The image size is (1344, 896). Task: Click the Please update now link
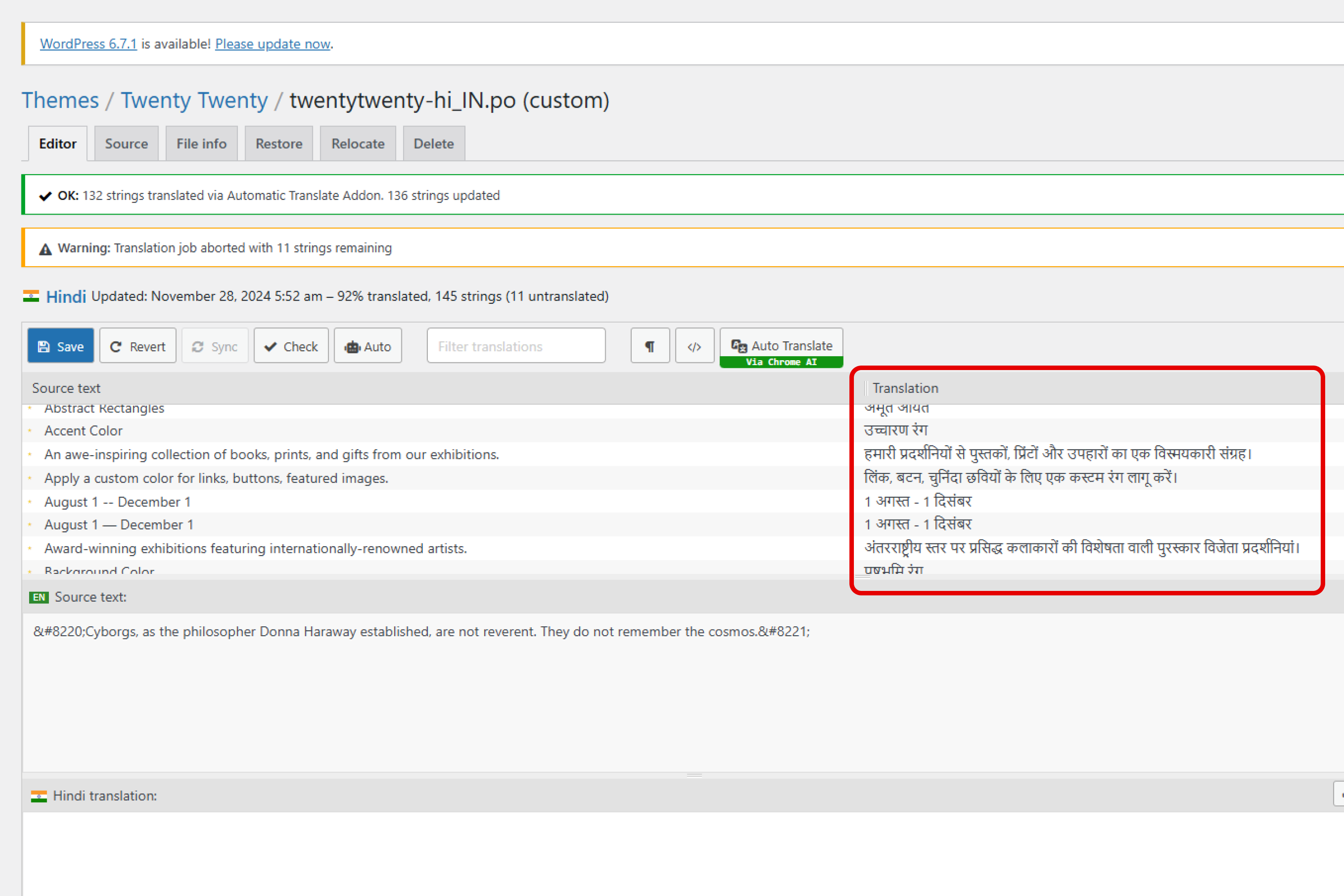pyautogui.click(x=272, y=44)
